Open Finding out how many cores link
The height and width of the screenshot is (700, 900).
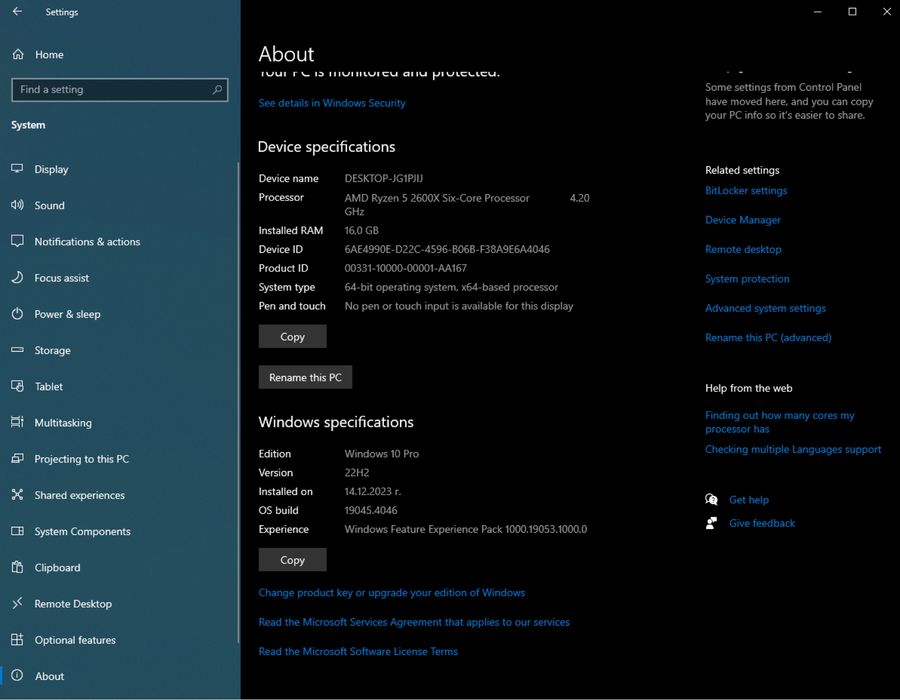(779, 422)
